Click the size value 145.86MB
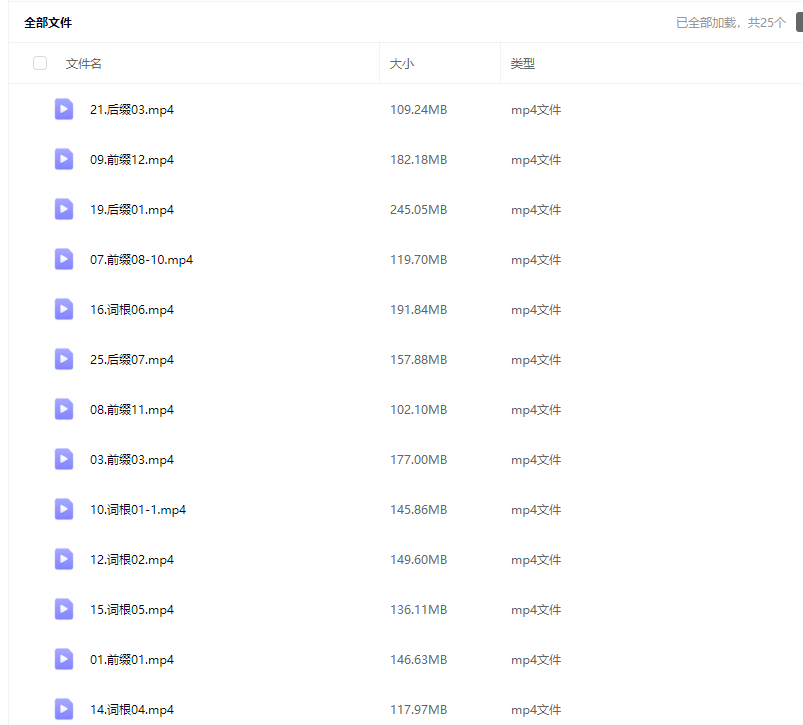Image resolution: width=803 pixels, height=725 pixels. point(418,510)
